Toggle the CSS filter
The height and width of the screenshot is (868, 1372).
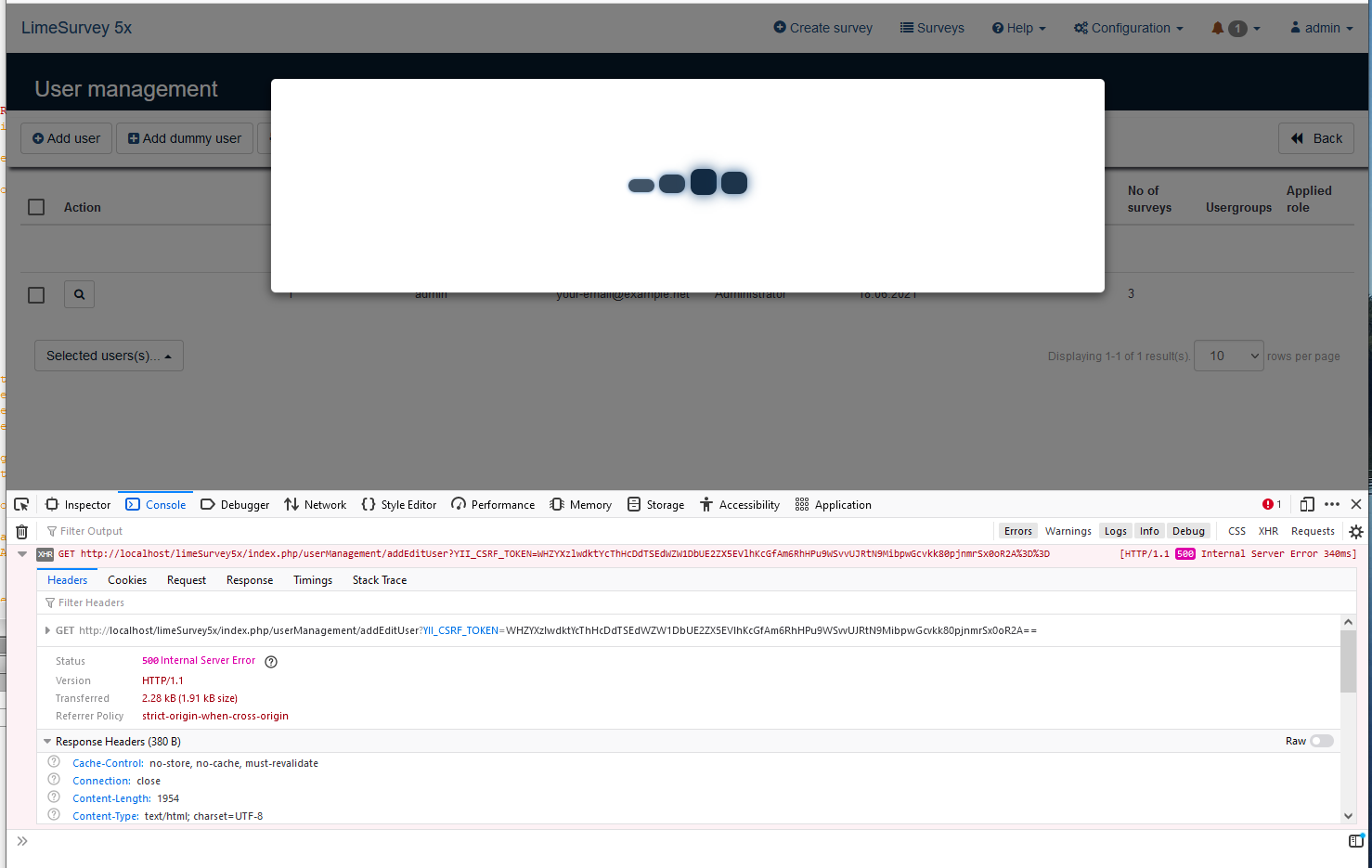pos(1237,531)
